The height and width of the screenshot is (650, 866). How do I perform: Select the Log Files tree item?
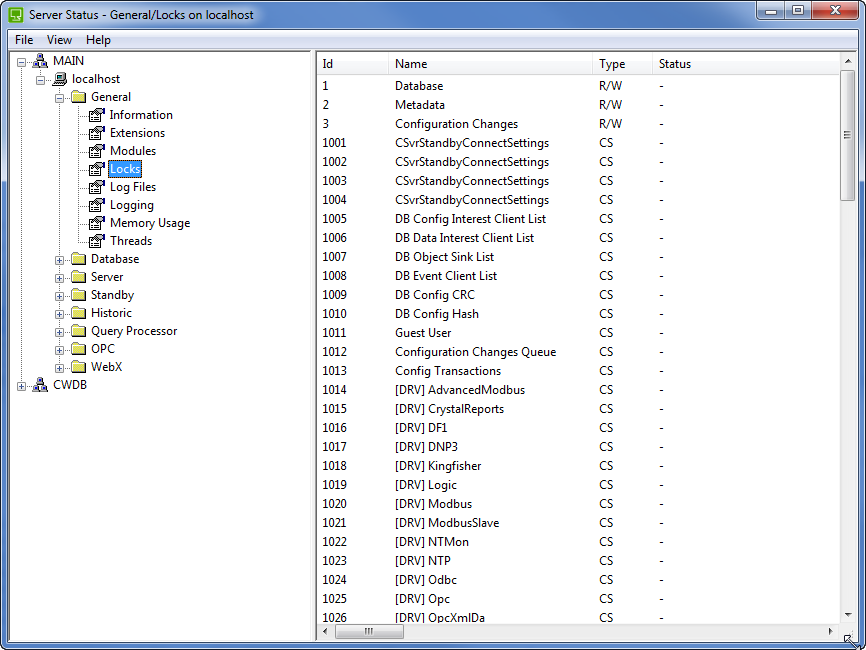[133, 187]
